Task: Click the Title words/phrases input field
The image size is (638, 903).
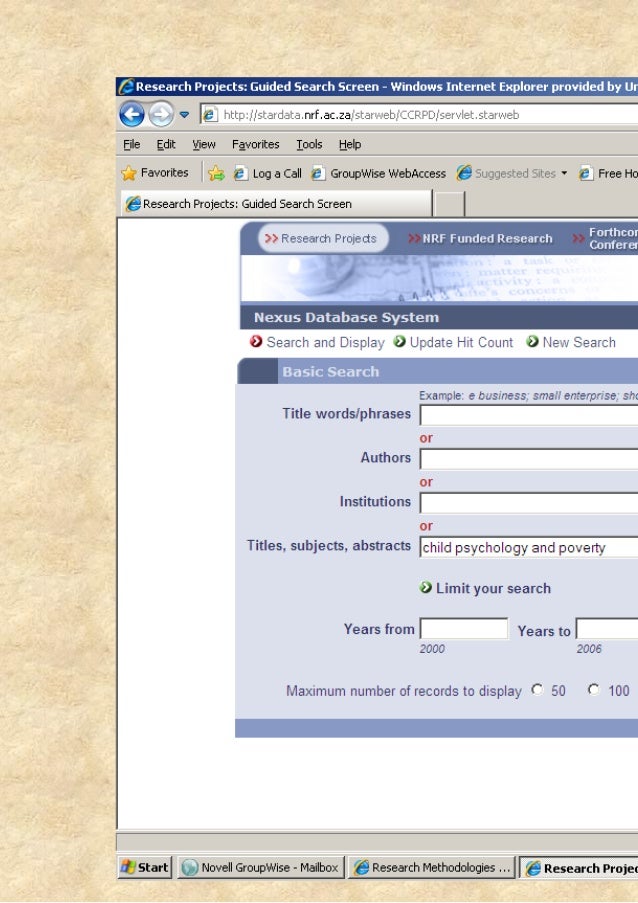Action: click(x=529, y=415)
